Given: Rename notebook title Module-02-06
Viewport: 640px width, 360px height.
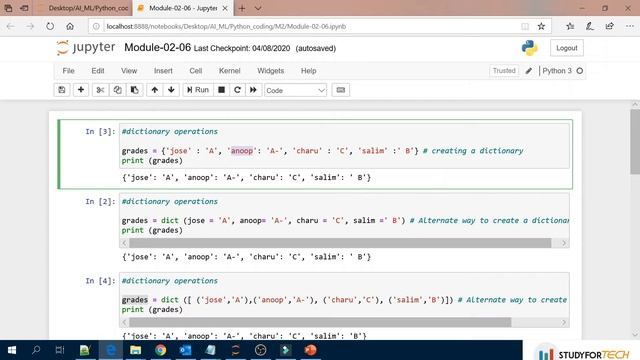Looking at the screenshot, I should [158, 47].
